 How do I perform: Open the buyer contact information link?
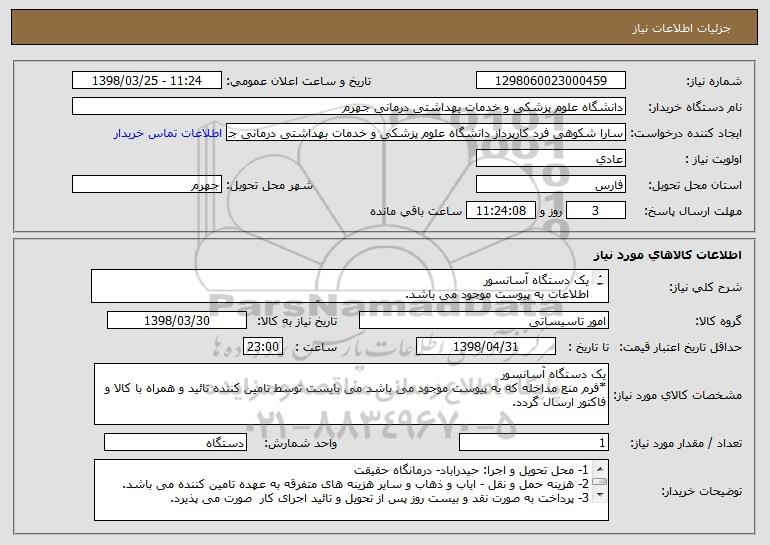tap(167, 134)
